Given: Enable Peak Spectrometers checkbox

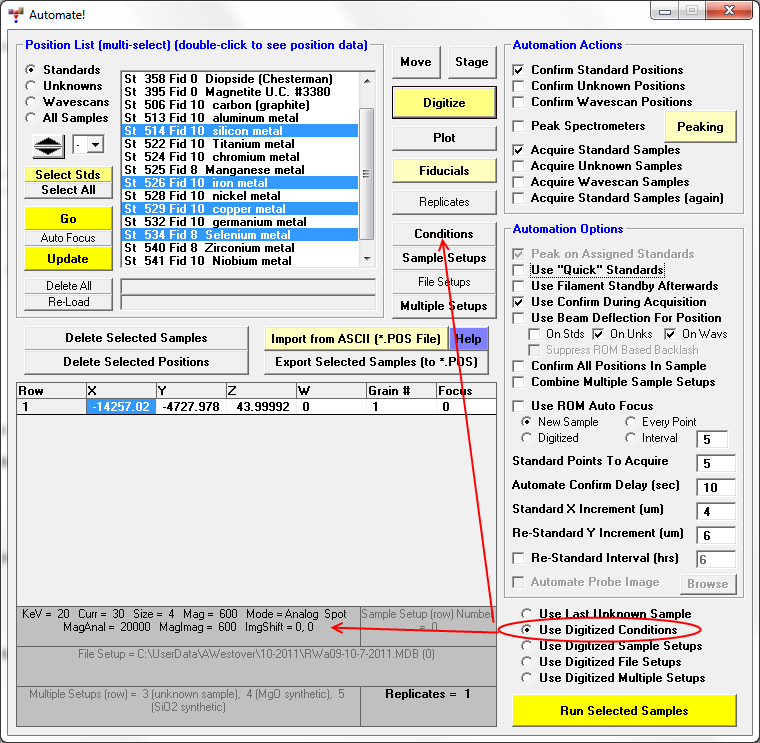Looking at the screenshot, I should pyautogui.click(x=518, y=126).
